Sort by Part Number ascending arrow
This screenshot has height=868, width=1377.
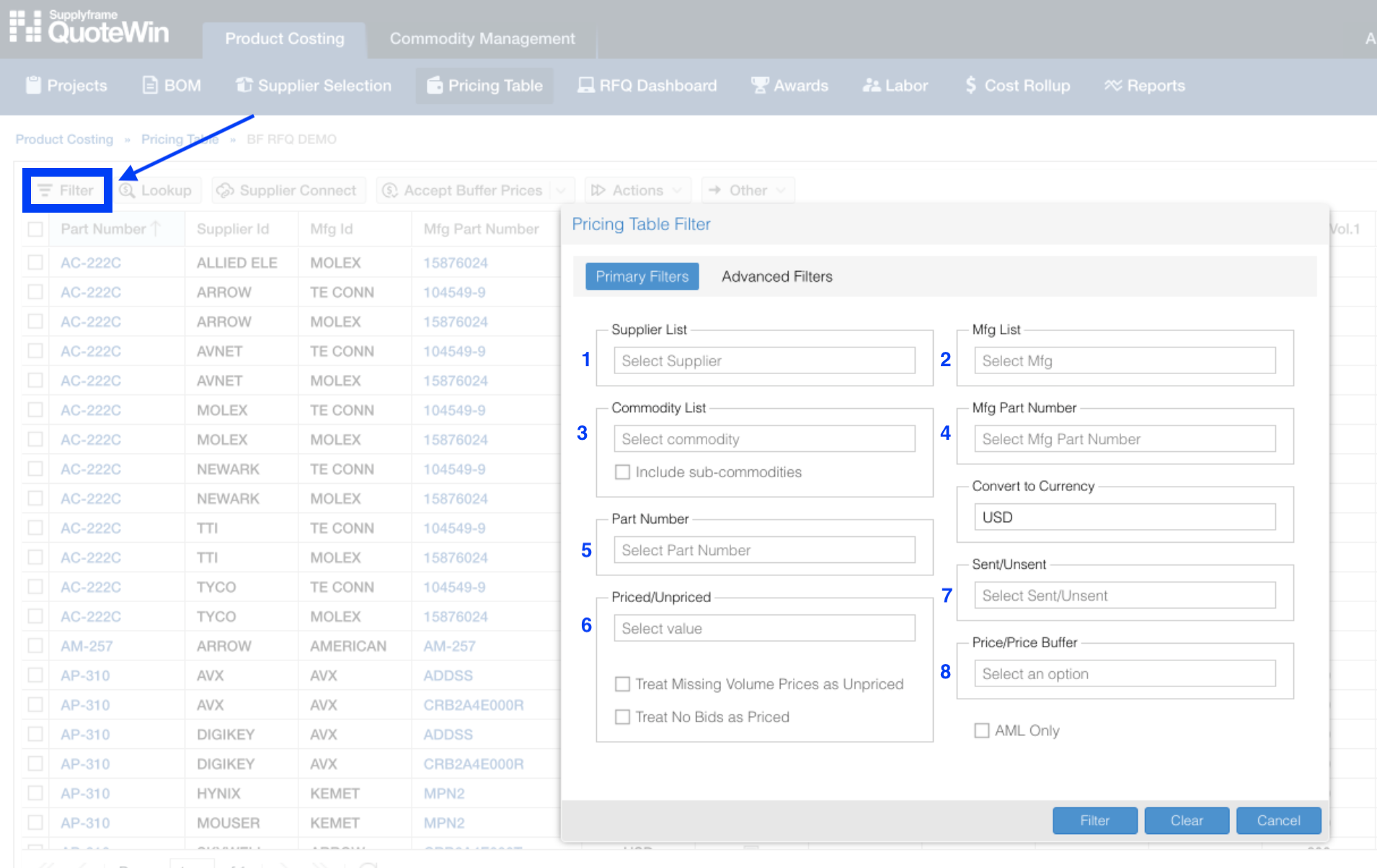click(x=156, y=229)
